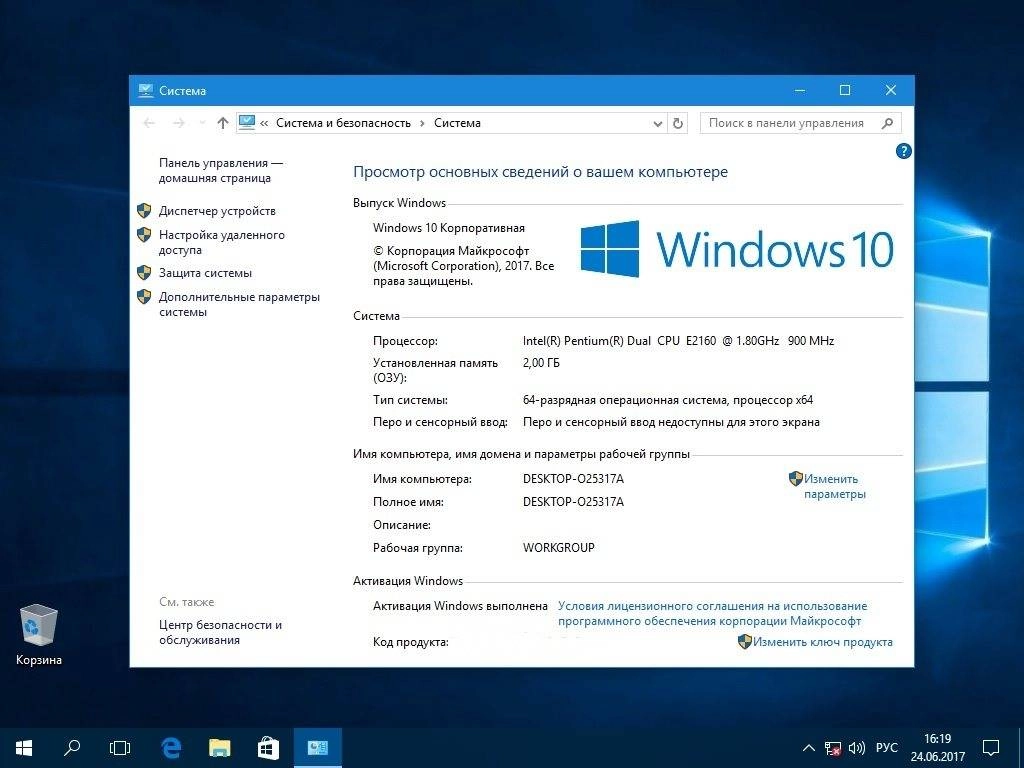Go up one level with Up arrow

tap(222, 123)
